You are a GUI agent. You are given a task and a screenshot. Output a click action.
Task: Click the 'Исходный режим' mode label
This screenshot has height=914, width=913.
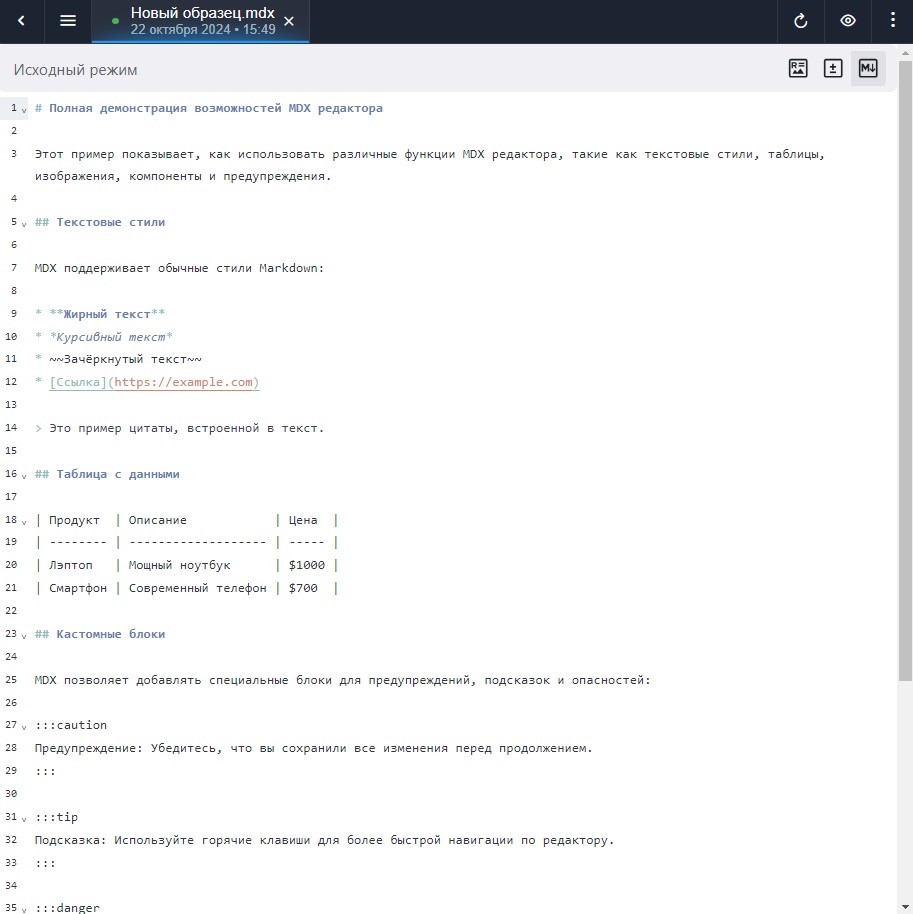(75, 70)
